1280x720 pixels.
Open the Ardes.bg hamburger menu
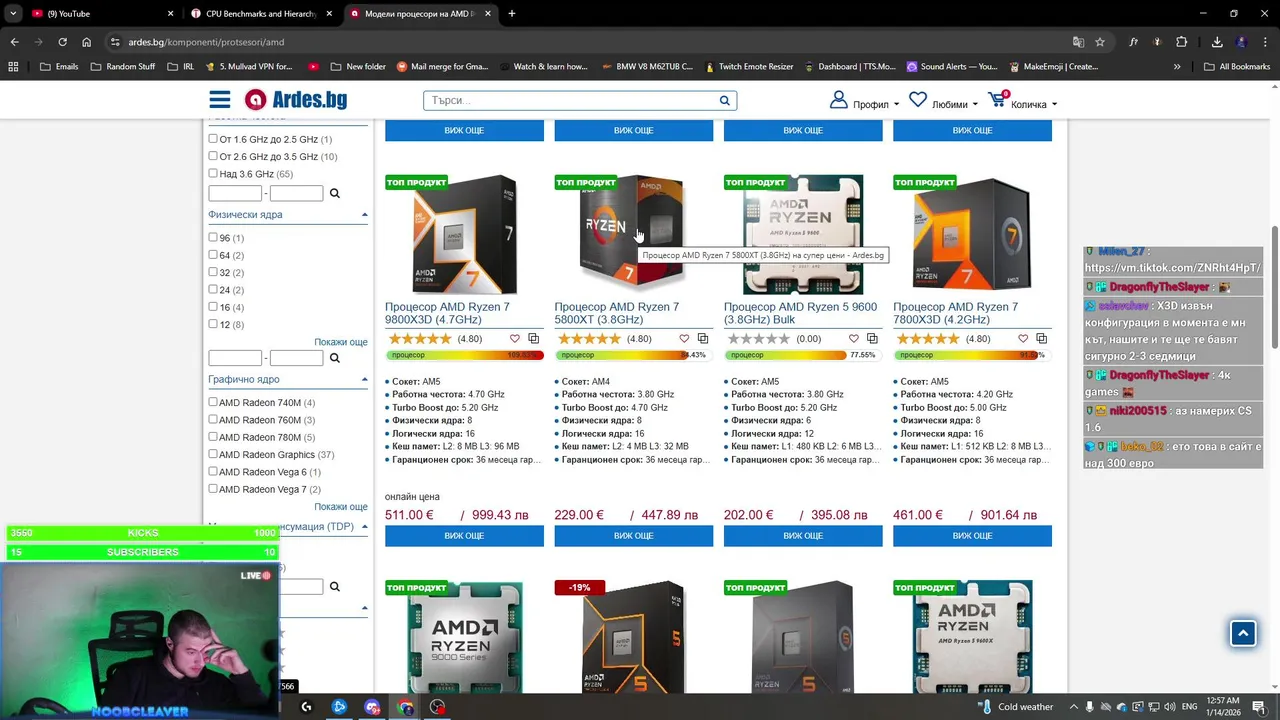(220, 100)
